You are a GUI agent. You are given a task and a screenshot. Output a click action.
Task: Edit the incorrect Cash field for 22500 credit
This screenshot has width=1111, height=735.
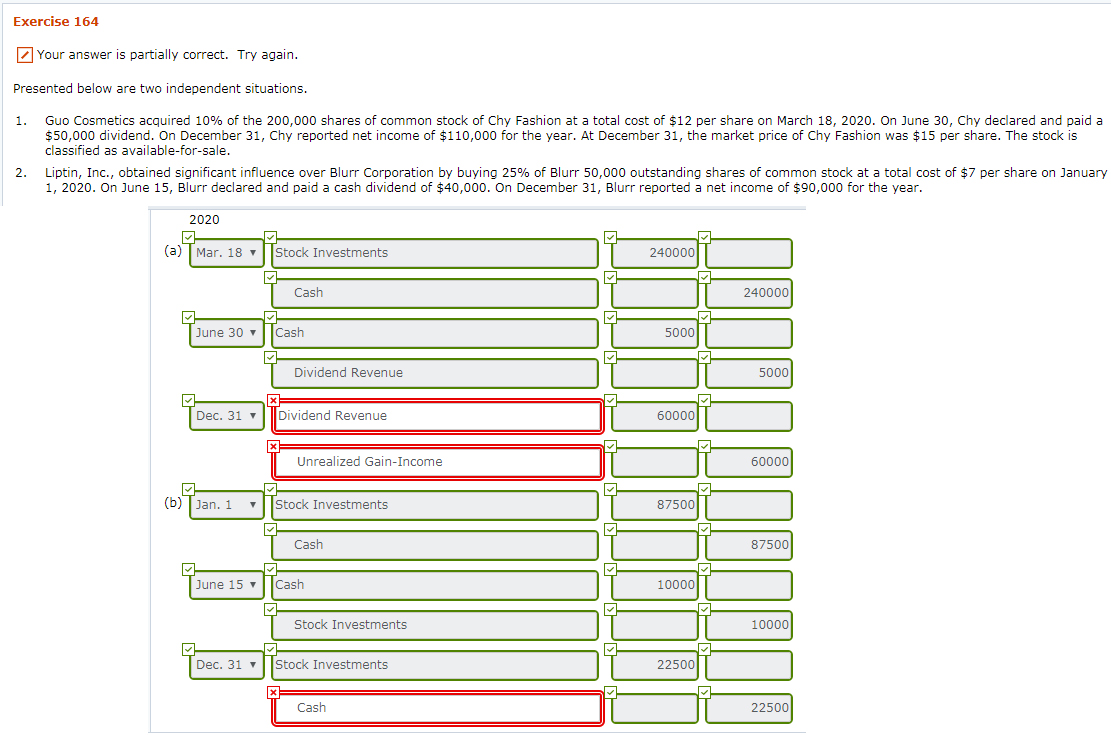pos(437,708)
